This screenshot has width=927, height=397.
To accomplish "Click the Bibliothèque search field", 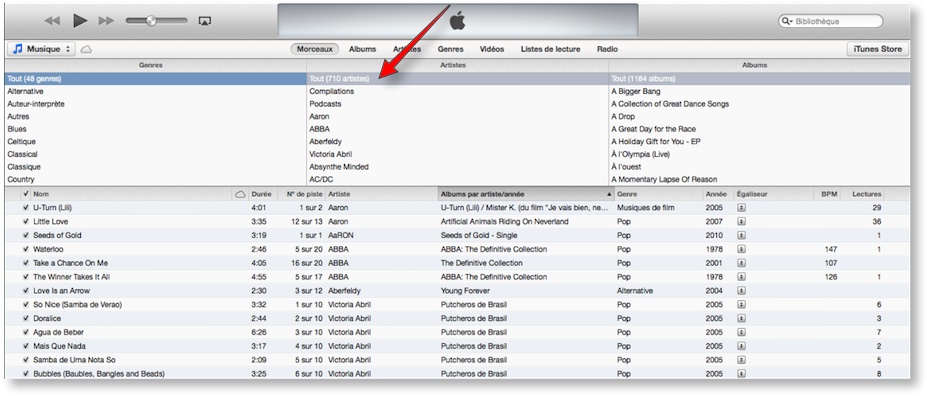I will (x=831, y=21).
